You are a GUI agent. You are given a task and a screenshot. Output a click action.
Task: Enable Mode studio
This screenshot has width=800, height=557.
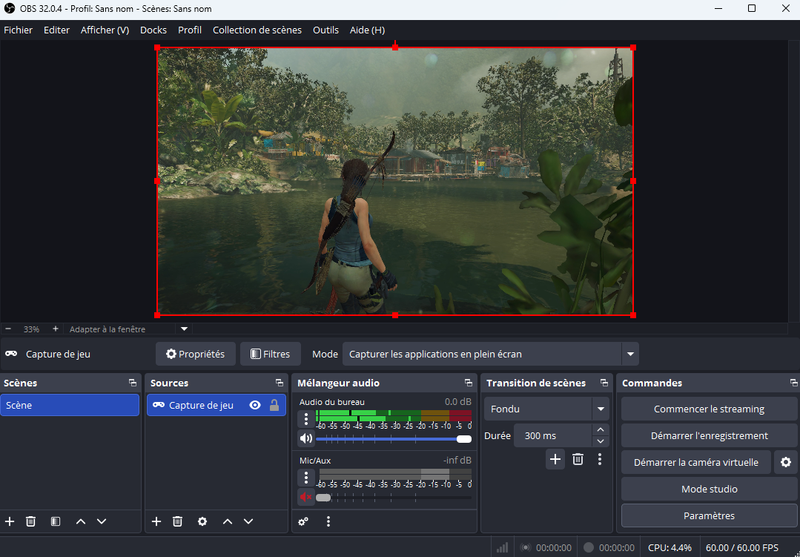click(709, 489)
